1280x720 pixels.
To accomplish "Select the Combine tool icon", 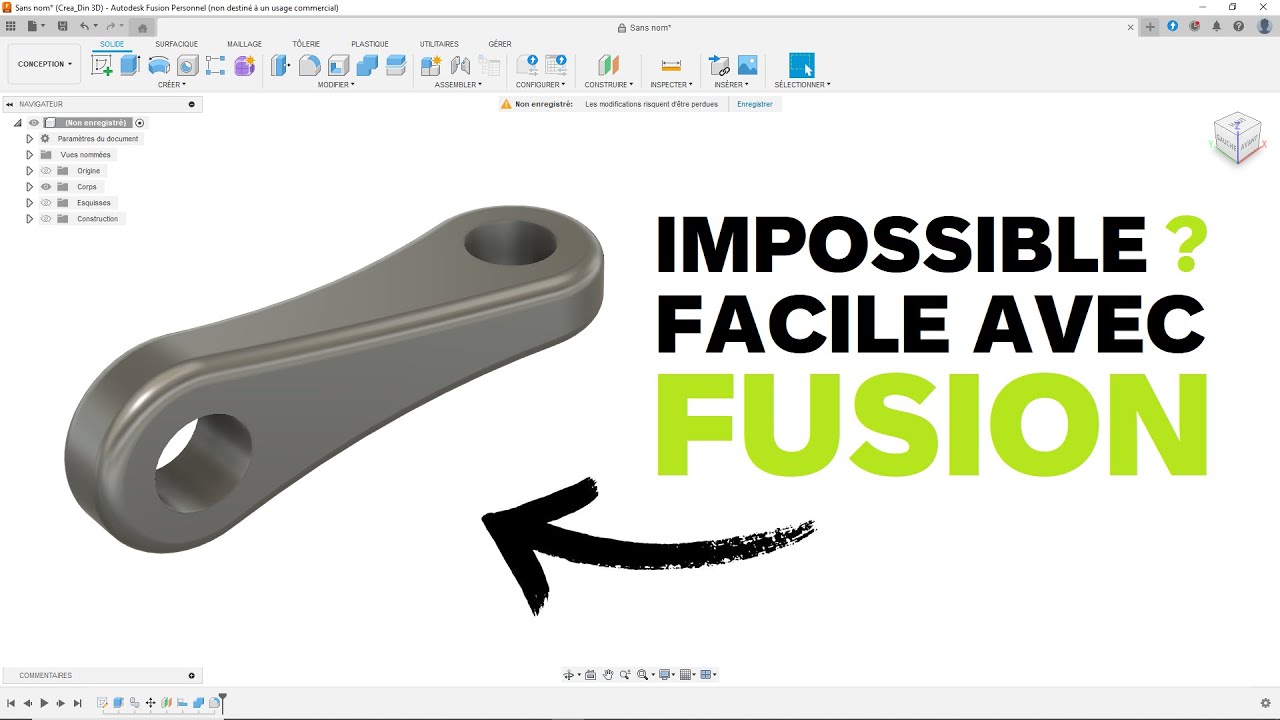I will click(x=367, y=65).
